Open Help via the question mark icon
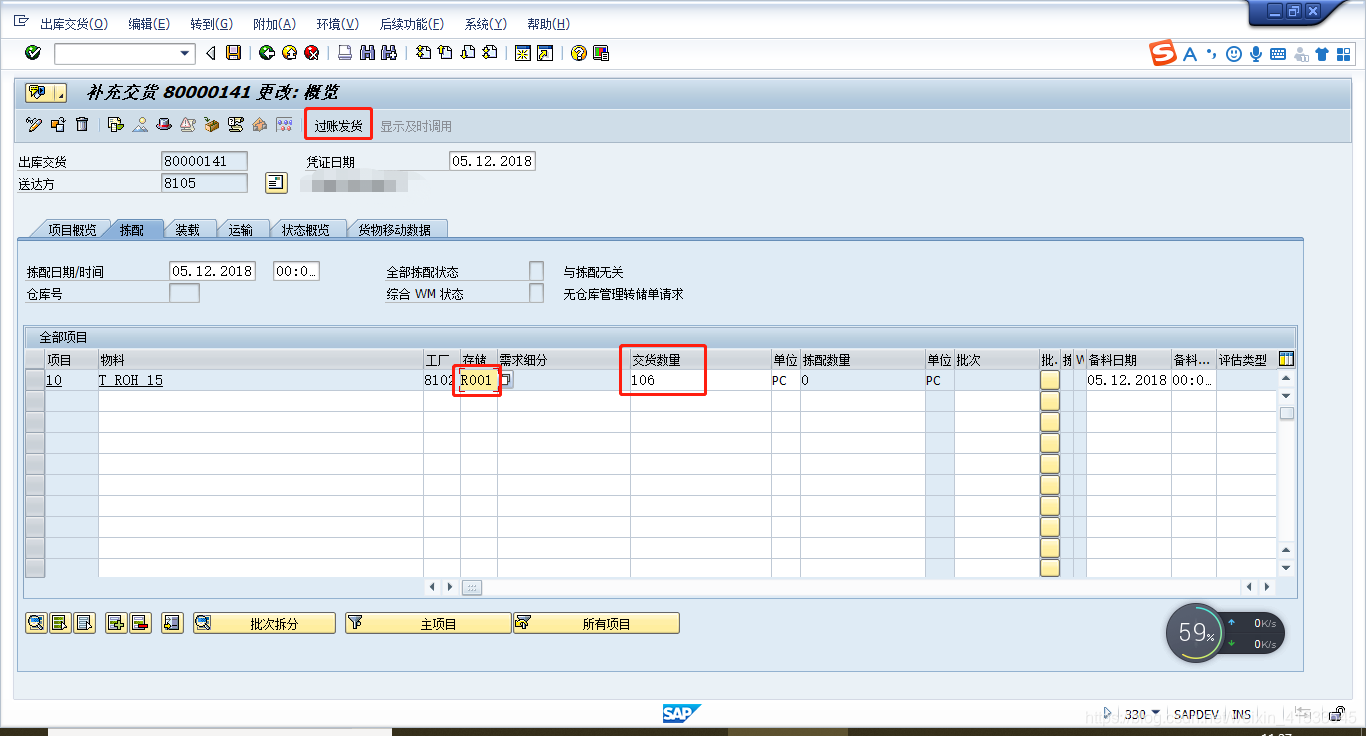Viewport: 1366px width, 736px height. tap(578, 53)
